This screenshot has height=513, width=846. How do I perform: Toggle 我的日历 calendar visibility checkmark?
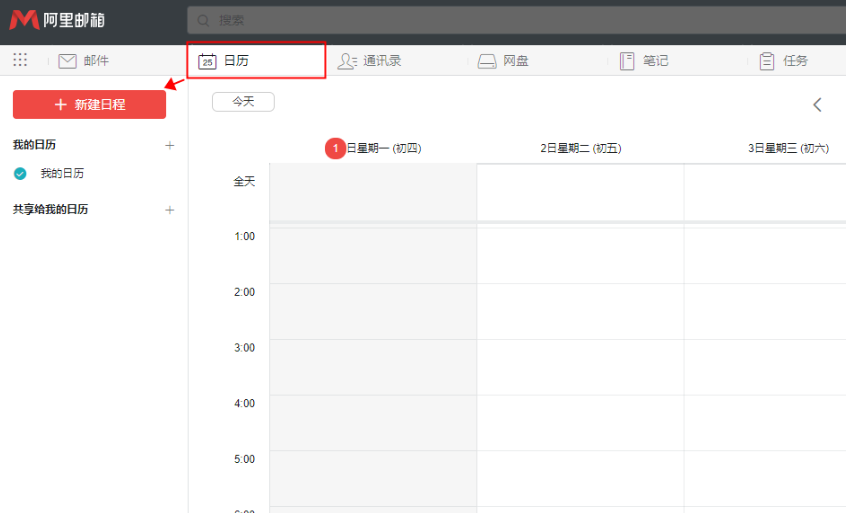click(x=20, y=174)
